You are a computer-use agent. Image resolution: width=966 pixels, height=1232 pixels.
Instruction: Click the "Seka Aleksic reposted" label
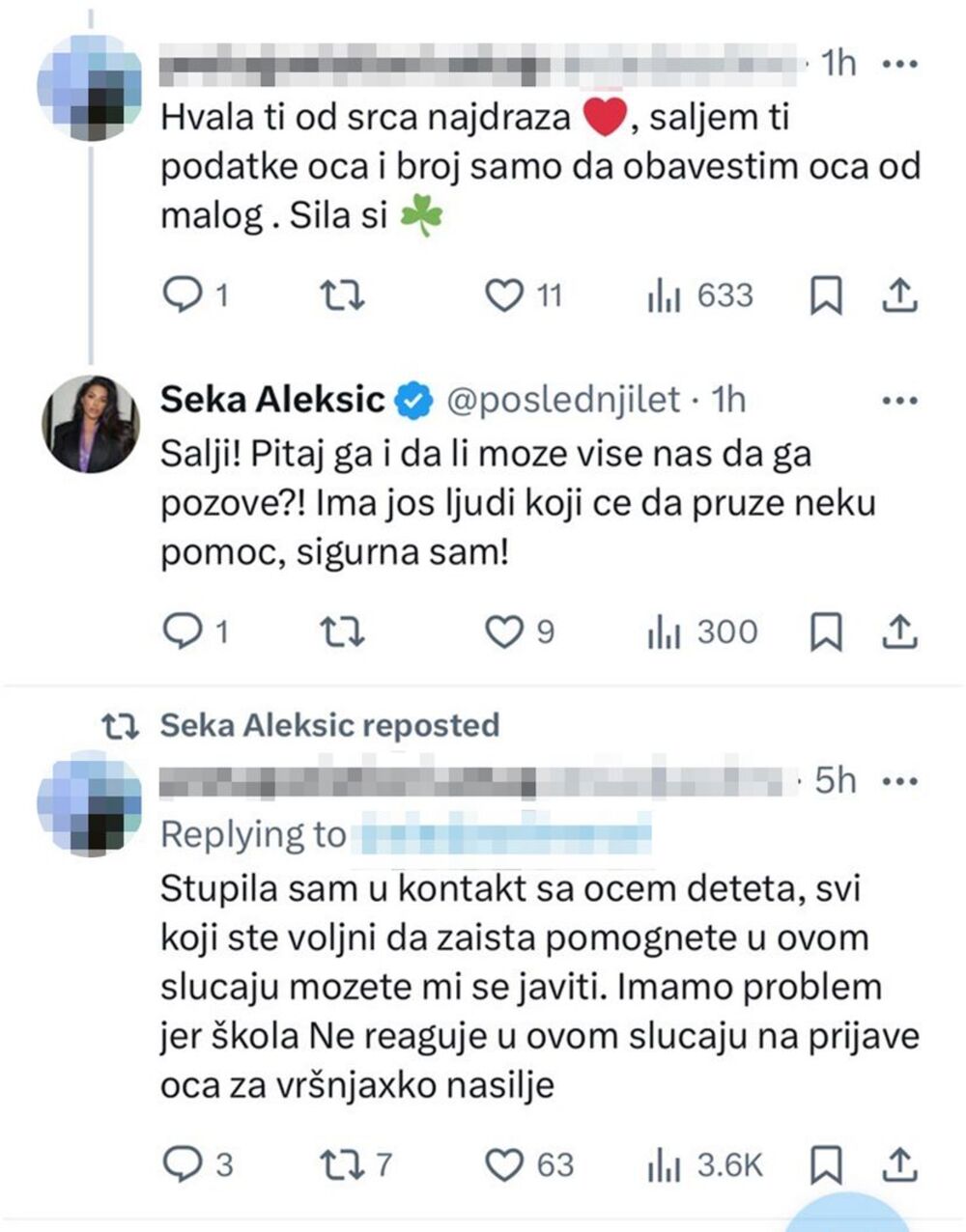329,725
